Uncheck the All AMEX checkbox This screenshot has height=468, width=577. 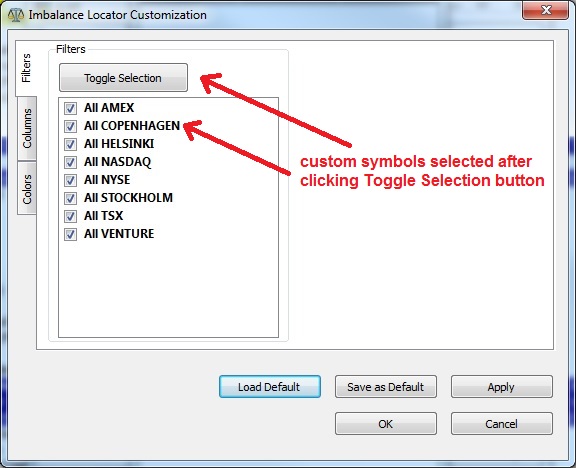pos(70,108)
